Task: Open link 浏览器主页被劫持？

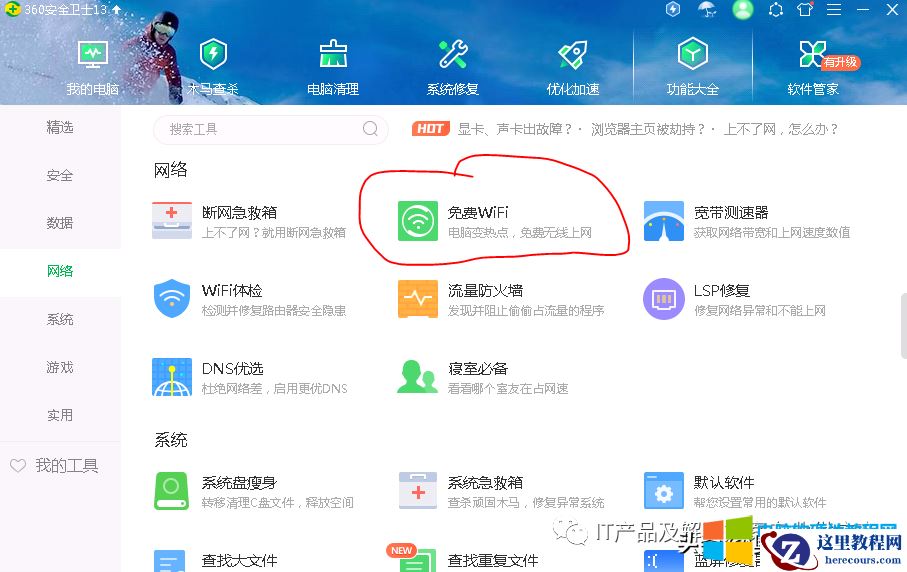Action: click(648, 129)
